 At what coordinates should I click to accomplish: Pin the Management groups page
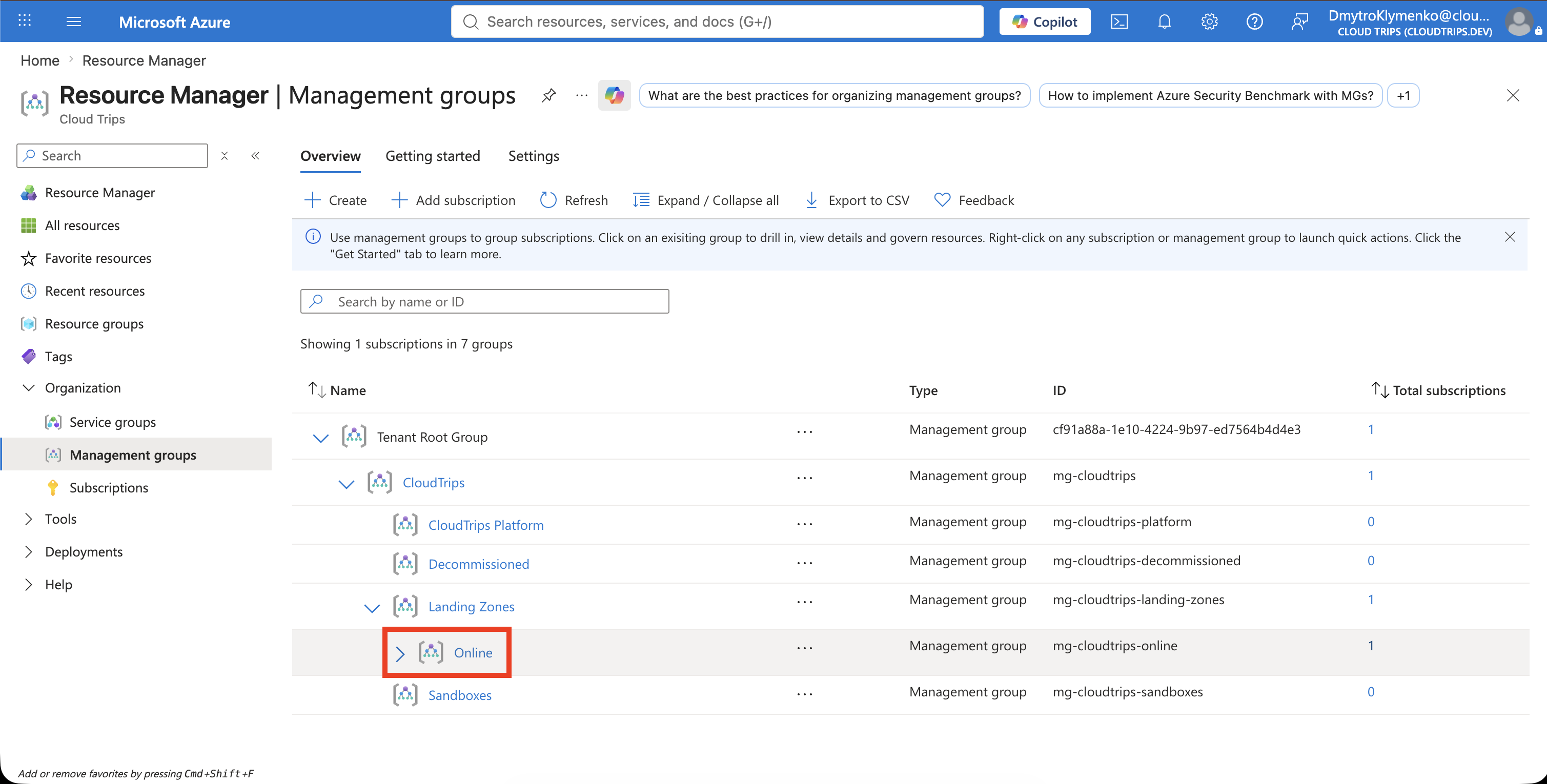pyautogui.click(x=548, y=95)
